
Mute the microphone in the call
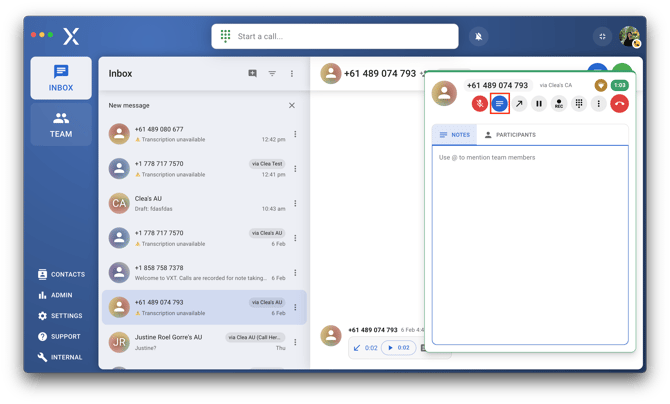[480, 104]
